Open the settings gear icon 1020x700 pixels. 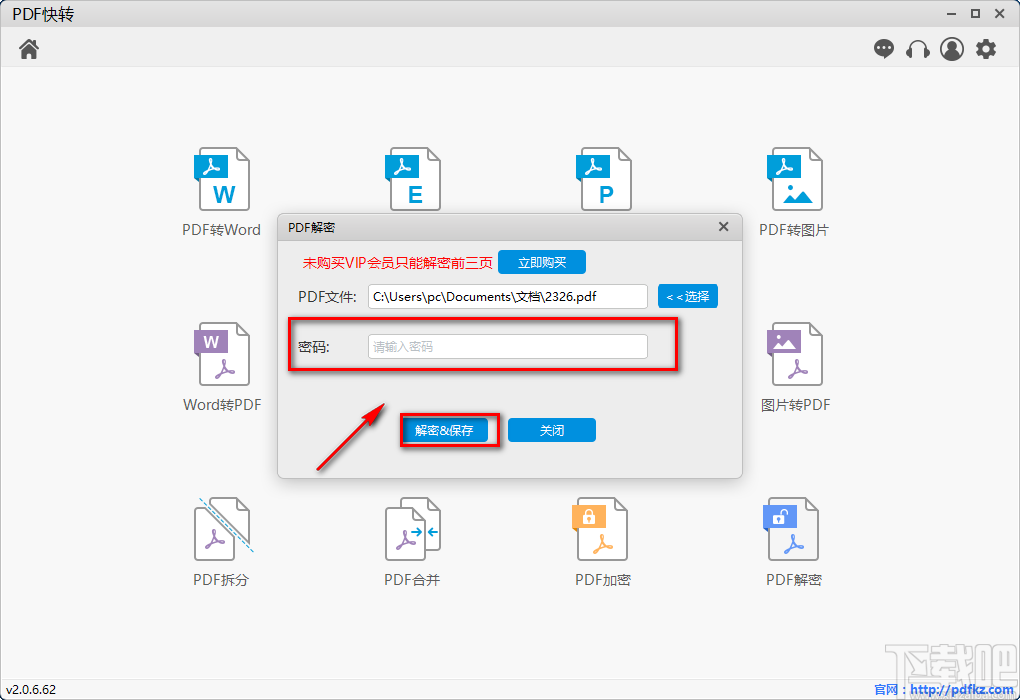click(985, 48)
